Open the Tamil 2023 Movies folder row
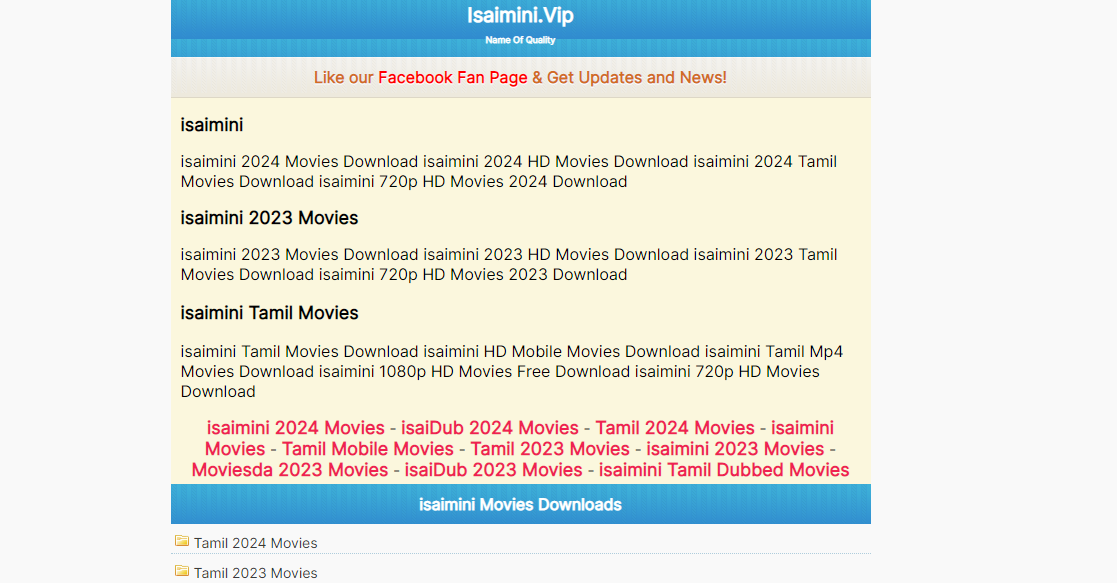The height and width of the screenshot is (583, 1117). click(x=521, y=572)
